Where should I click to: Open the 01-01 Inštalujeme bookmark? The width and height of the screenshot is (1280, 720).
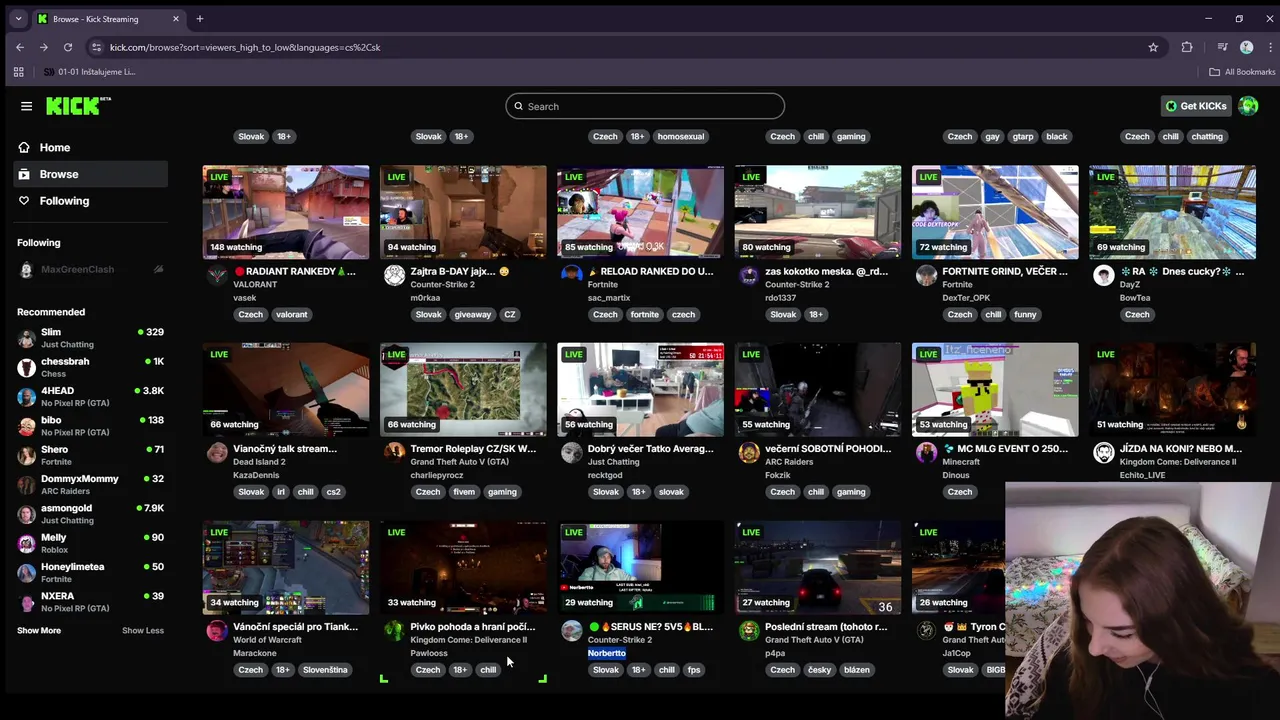(89, 72)
